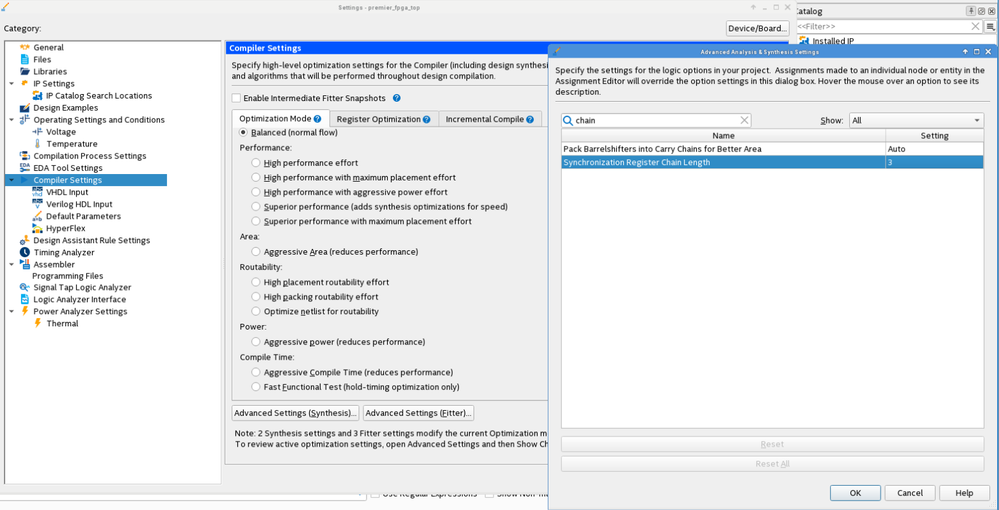Click the search field containing 'chain'

[656, 120]
